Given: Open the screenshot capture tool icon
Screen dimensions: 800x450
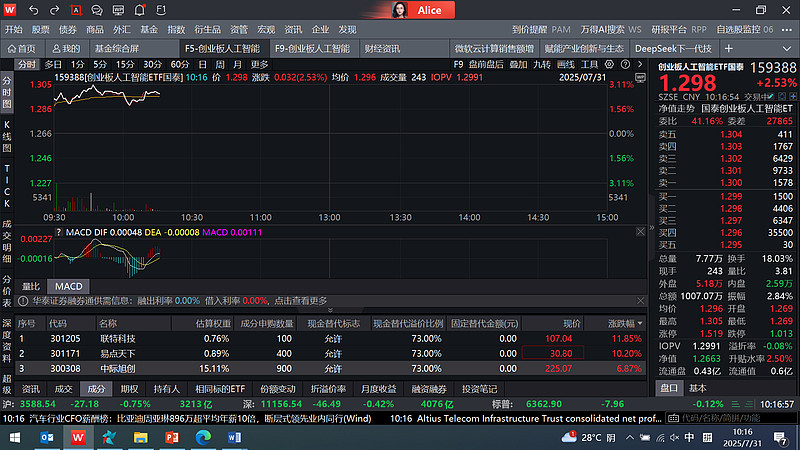Looking at the screenshot, I should (x=76, y=10).
